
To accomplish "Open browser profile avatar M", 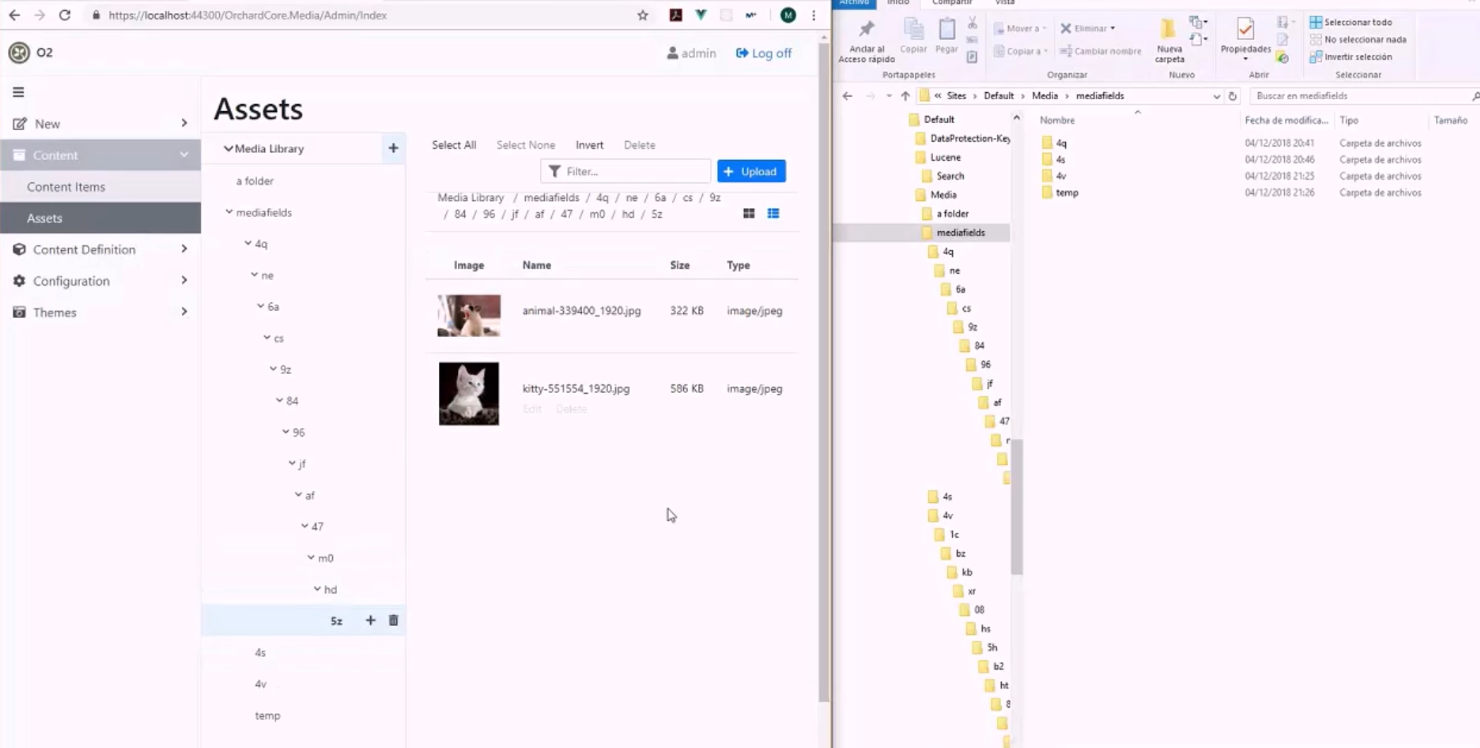I will [788, 15].
